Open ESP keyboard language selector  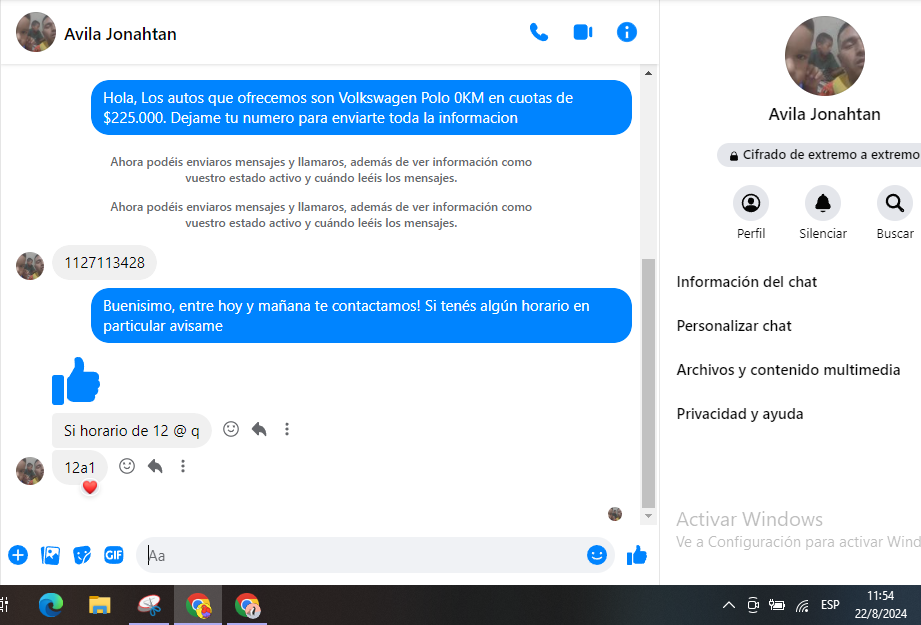click(830, 604)
